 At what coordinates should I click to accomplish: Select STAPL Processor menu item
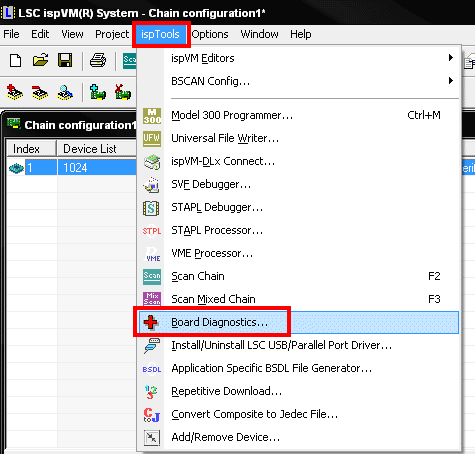click(299, 230)
